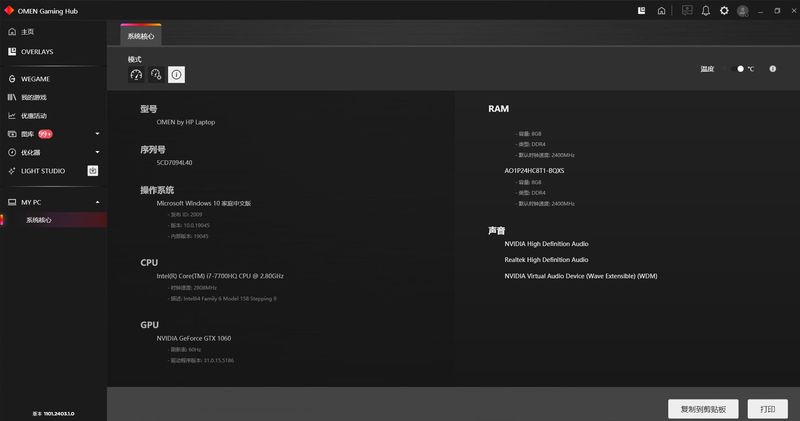Viewport: 800px width, 421px height.
Task: Open the 系统核心 tab
Action: [141, 36]
